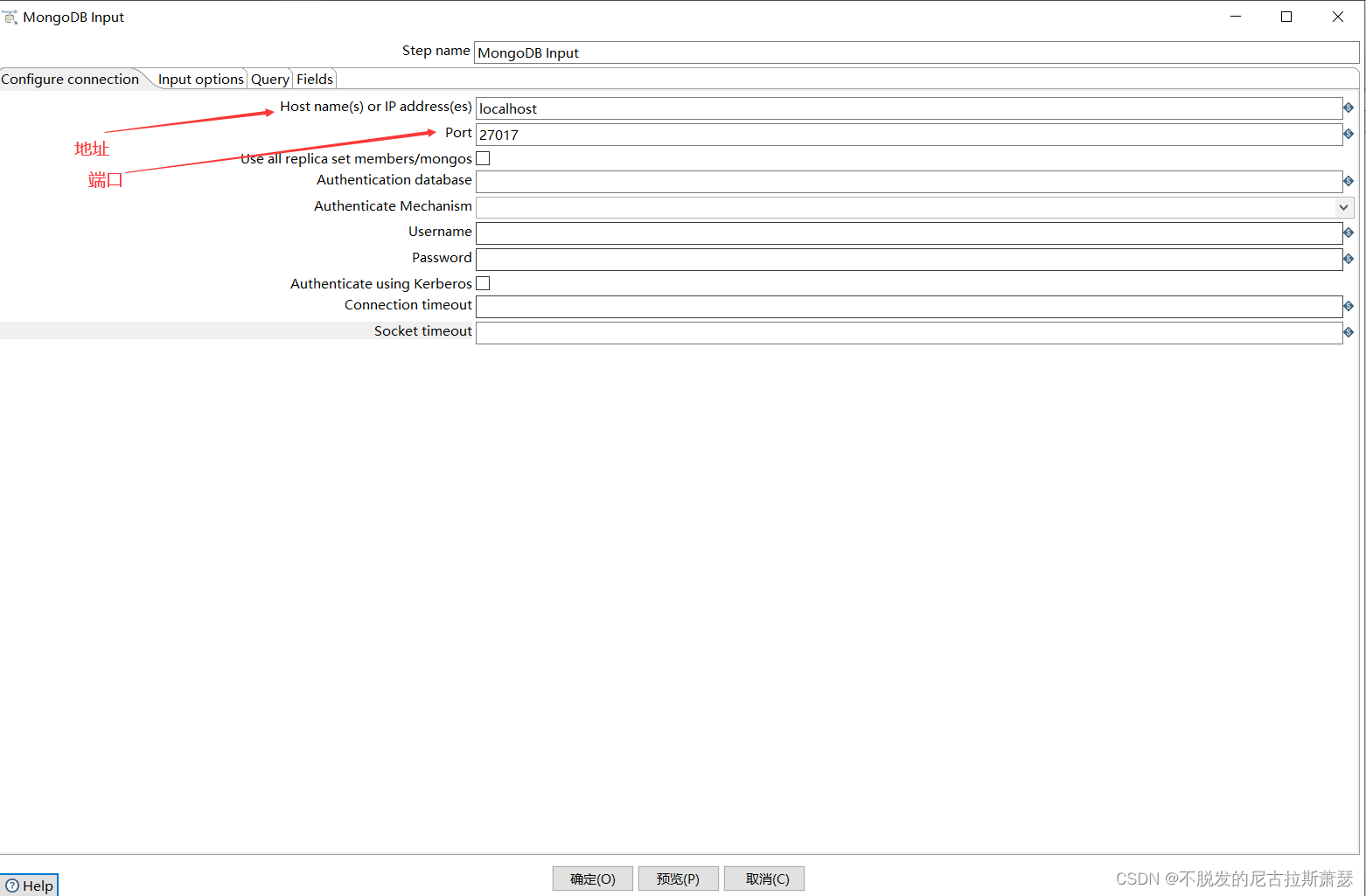
Task: Focus the Connection timeout field
Action: coord(910,307)
